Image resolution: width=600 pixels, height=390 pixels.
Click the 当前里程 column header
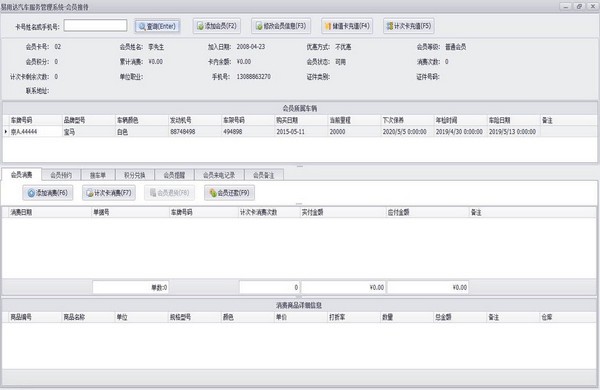point(354,120)
